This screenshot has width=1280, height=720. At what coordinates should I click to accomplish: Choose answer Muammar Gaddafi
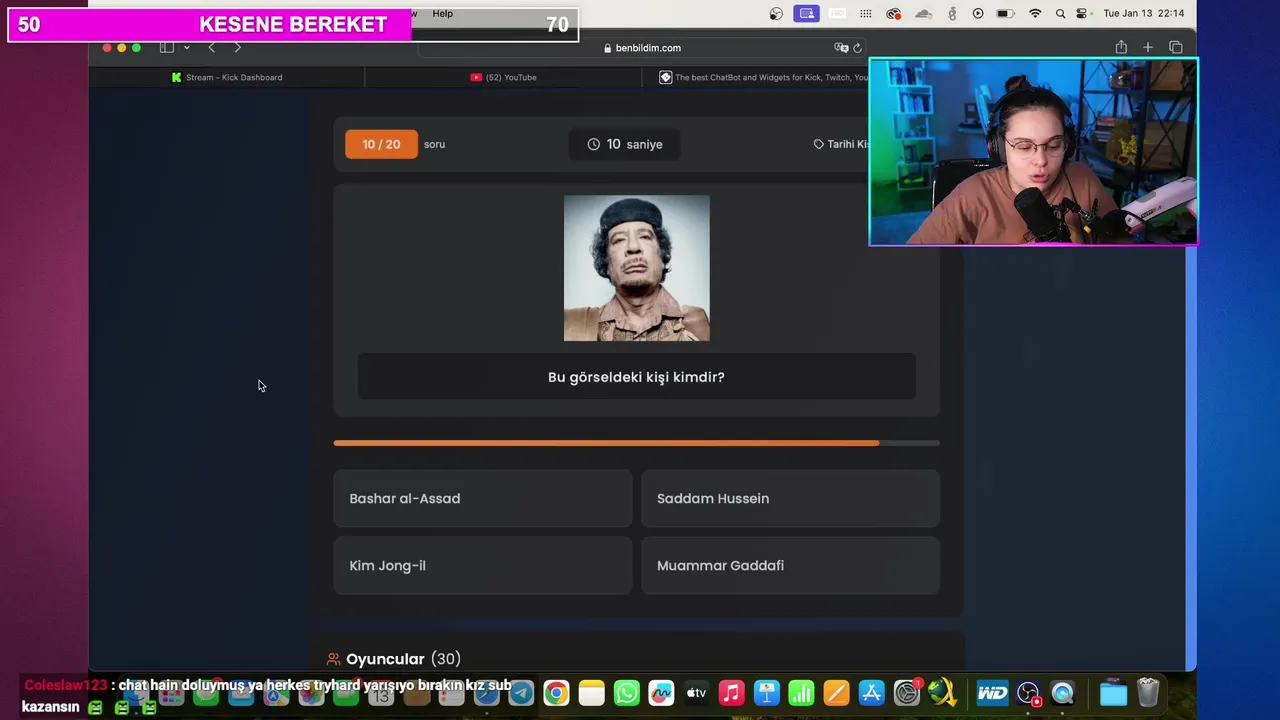point(790,565)
